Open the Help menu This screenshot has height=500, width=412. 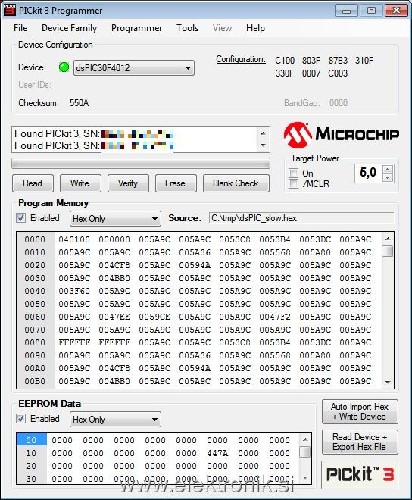(255, 28)
